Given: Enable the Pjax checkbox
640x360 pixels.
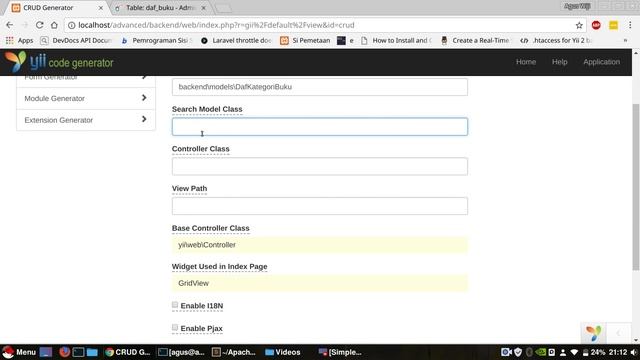Looking at the screenshot, I should pos(175,327).
